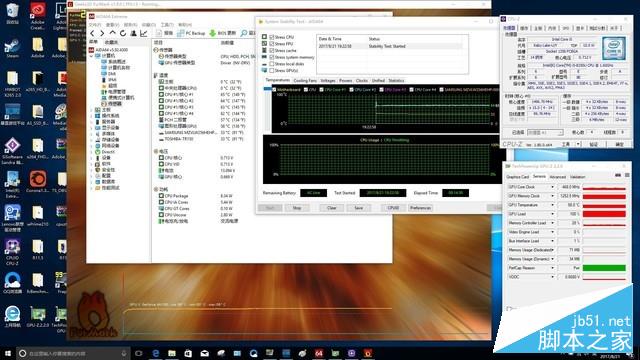Viewport: 640px width, 360px height.
Task: Open GPU Core Clock dropdown in GPU-Z
Action: [552, 187]
